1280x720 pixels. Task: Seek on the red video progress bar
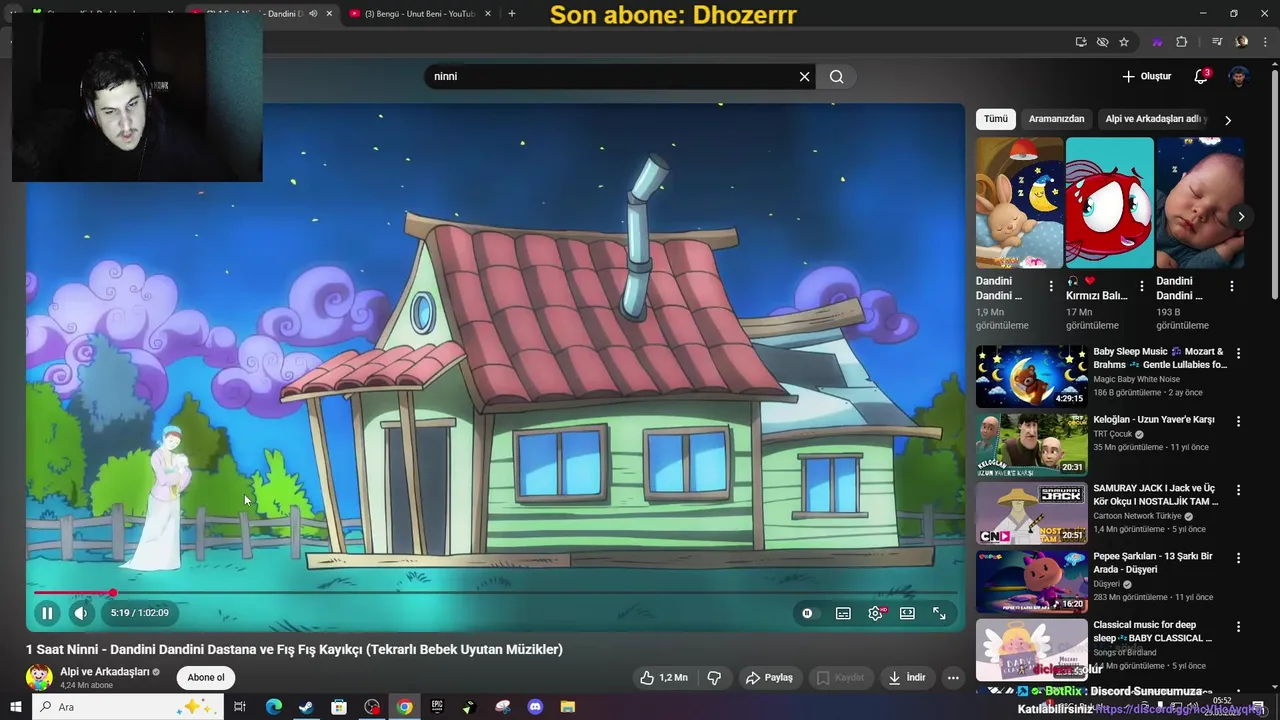click(496, 593)
